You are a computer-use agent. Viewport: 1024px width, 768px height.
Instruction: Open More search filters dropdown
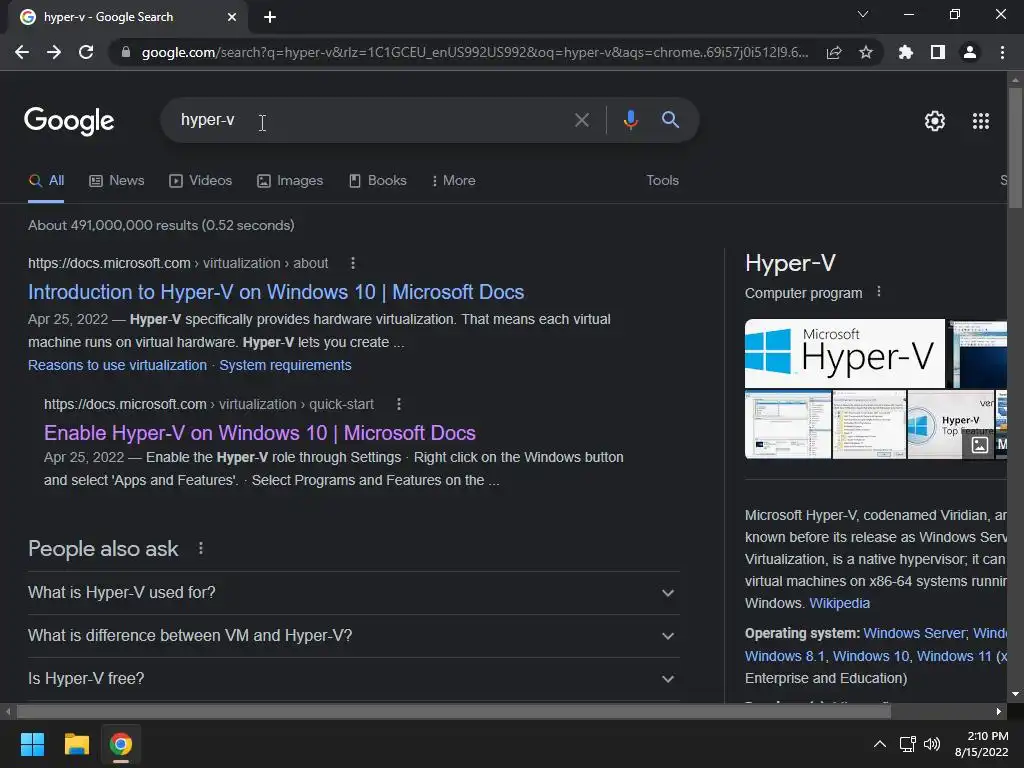pos(453,180)
